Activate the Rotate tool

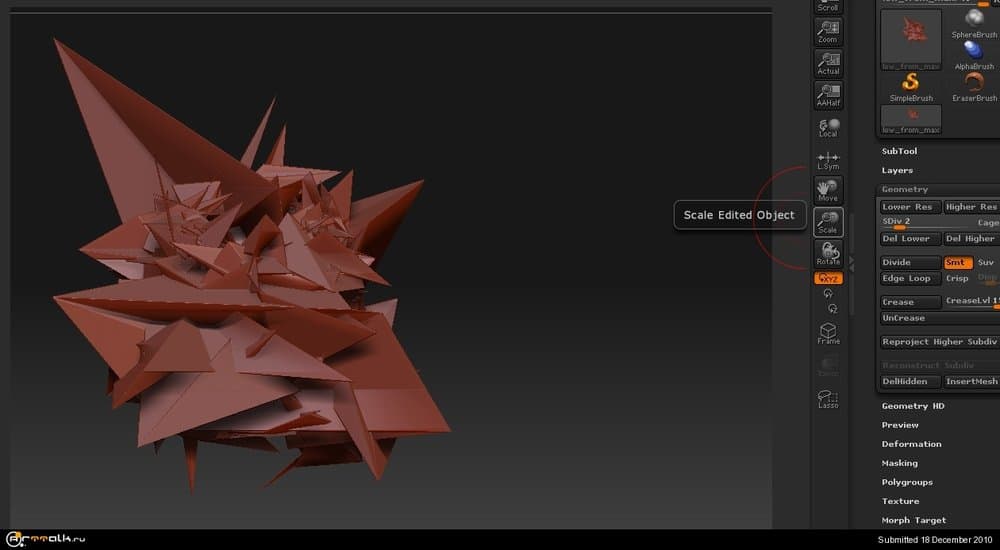click(x=828, y=253)
